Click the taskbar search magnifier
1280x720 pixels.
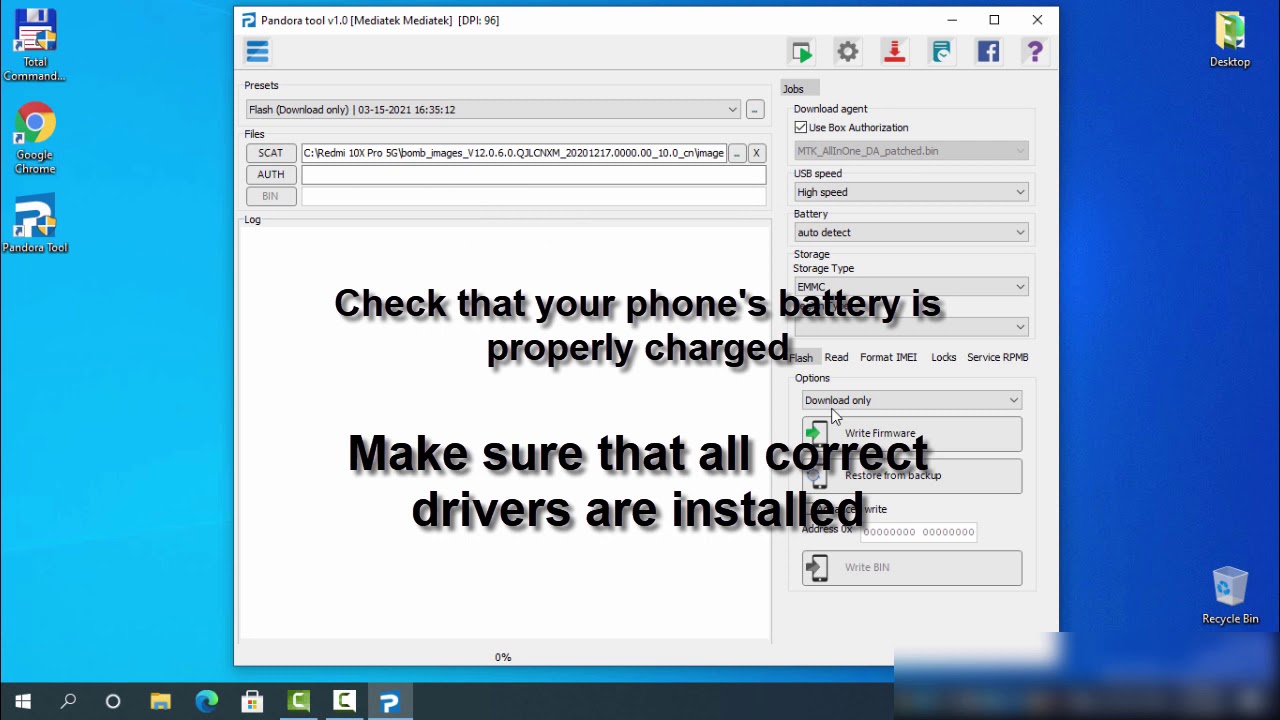pos(68,701)
